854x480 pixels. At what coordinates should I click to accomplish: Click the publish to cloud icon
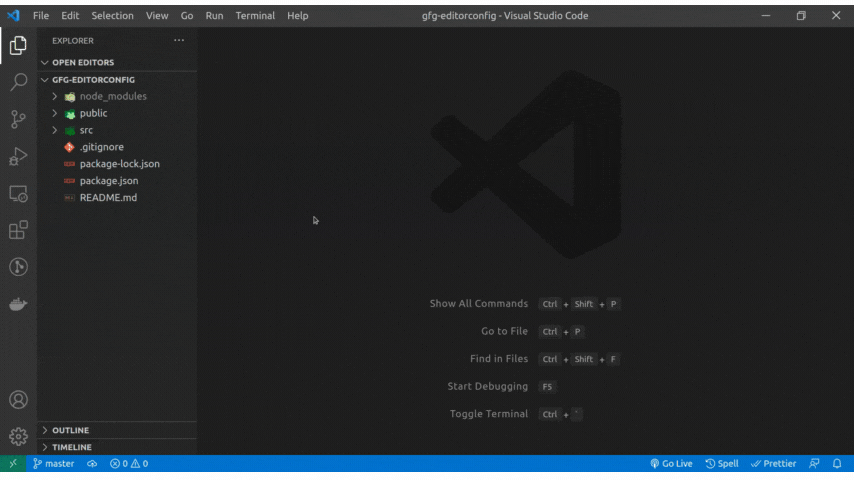click(x=92, y=464)
